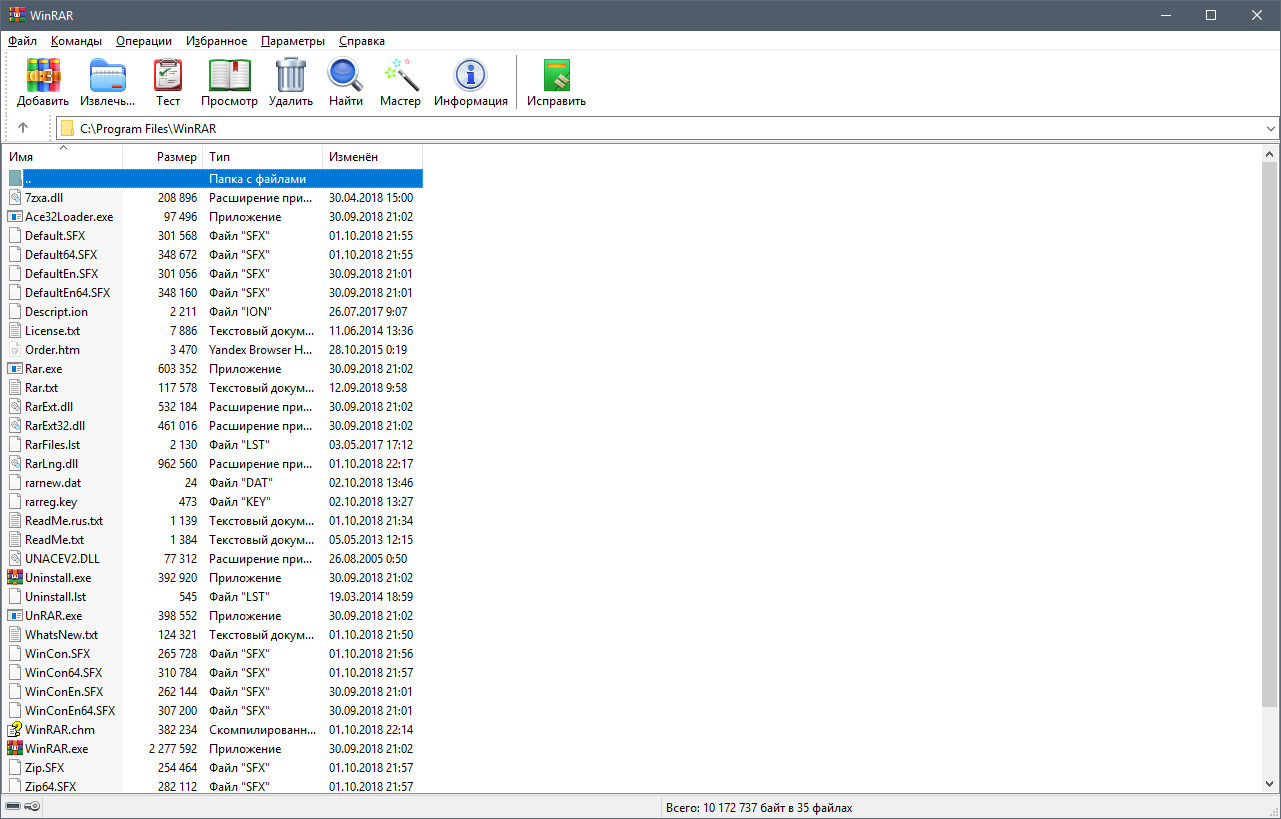Click the UNACEV2.DLL file icon

pos(15,559)
